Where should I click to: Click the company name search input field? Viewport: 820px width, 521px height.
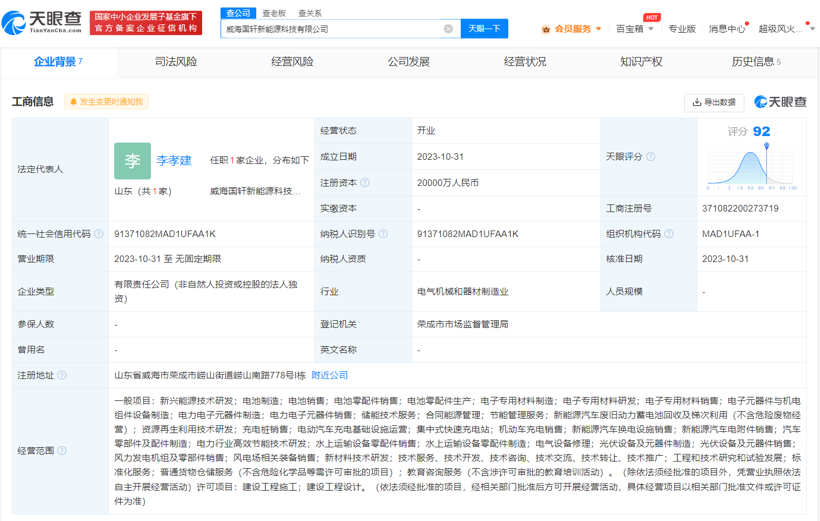point(330,29)
